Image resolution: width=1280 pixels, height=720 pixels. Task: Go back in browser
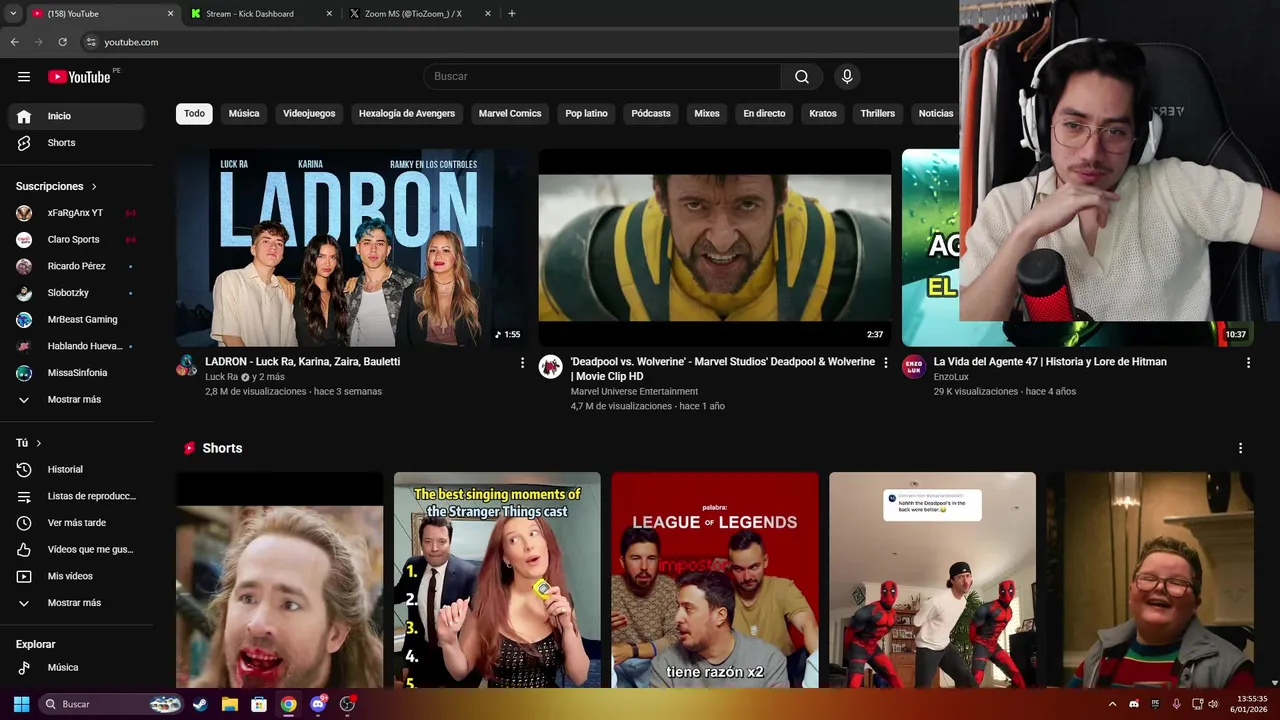coord(14,42)
